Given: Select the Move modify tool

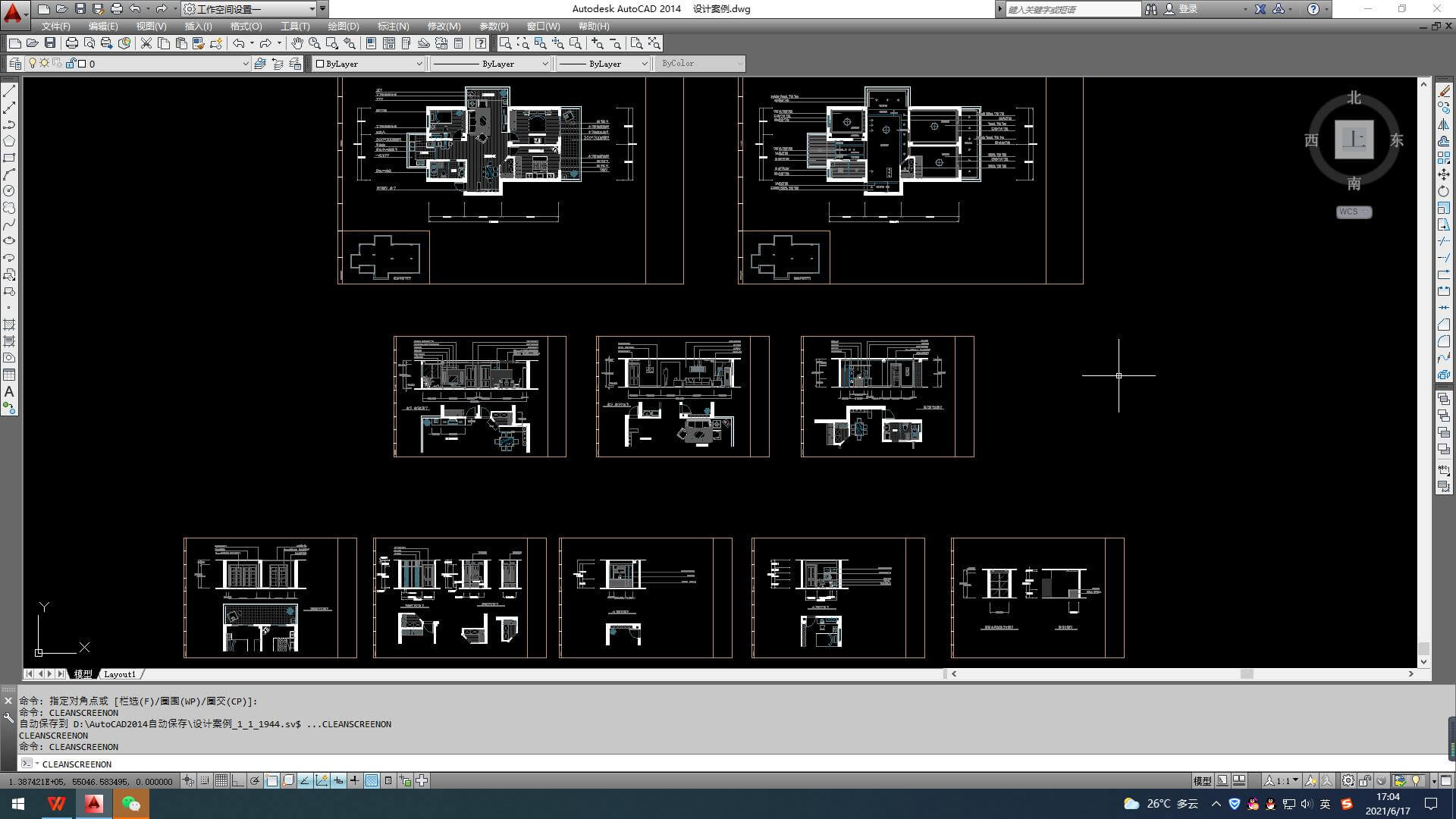Looking at the screenshot, I should click(1444, 174).
